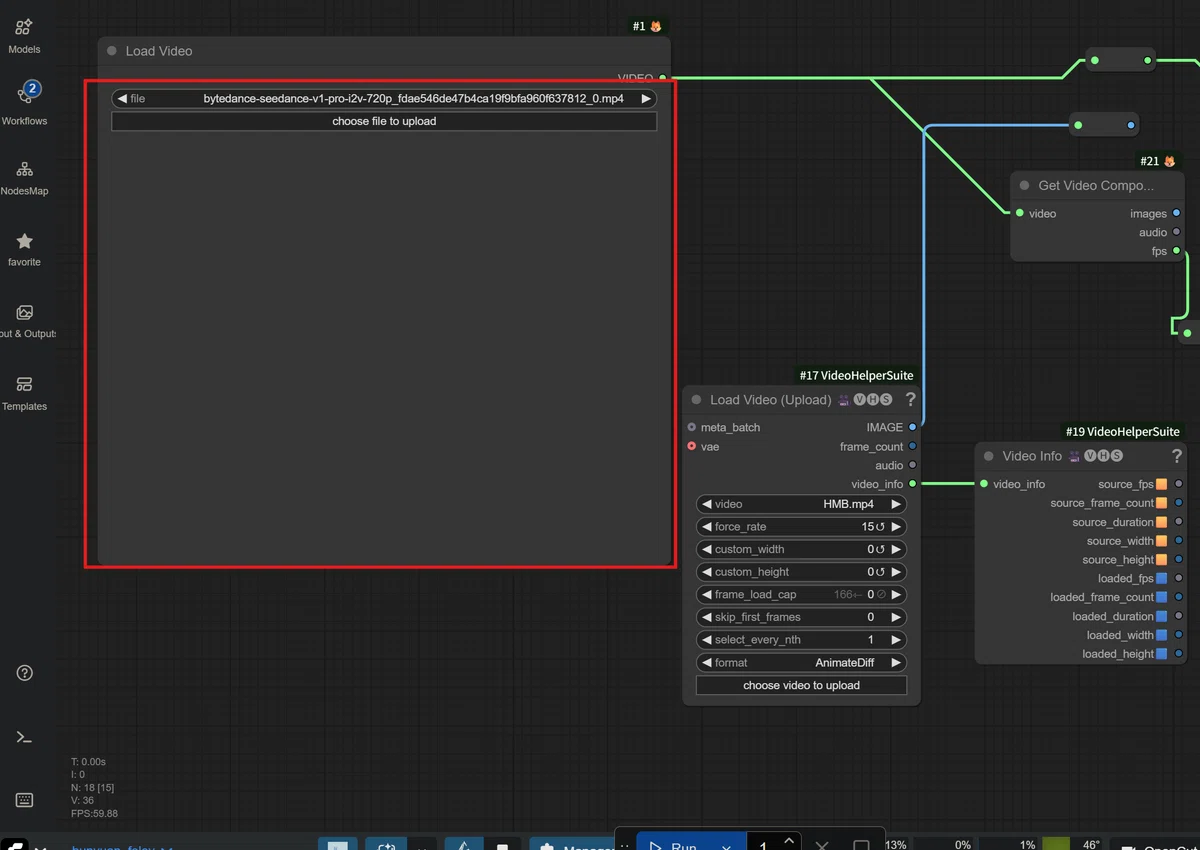This screenshot has height=850, width=1200.
Task: Click the audio output socket of Load Video (Upload)
Action: tap(913, 465)
